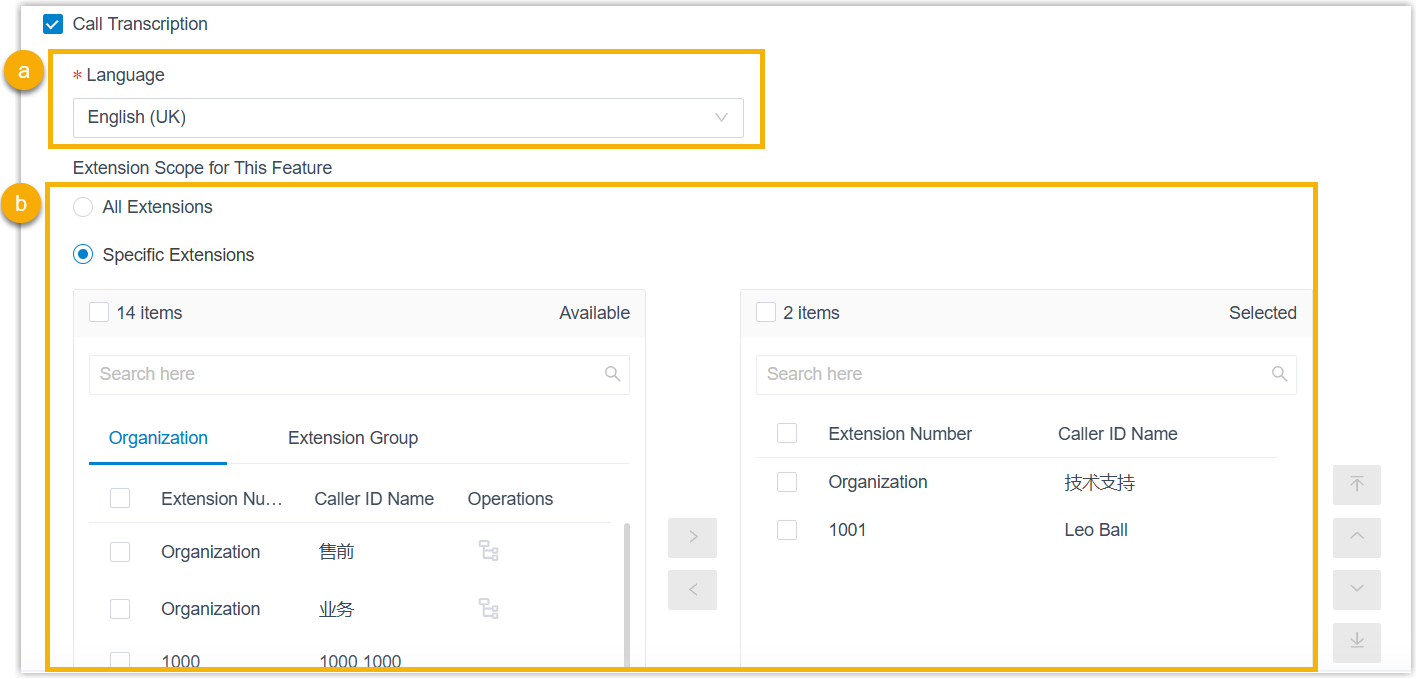Image resolution: width=1417 pixels, height=679 pixels.
Task: Select the All Extensions radio button
Action: 84,207
